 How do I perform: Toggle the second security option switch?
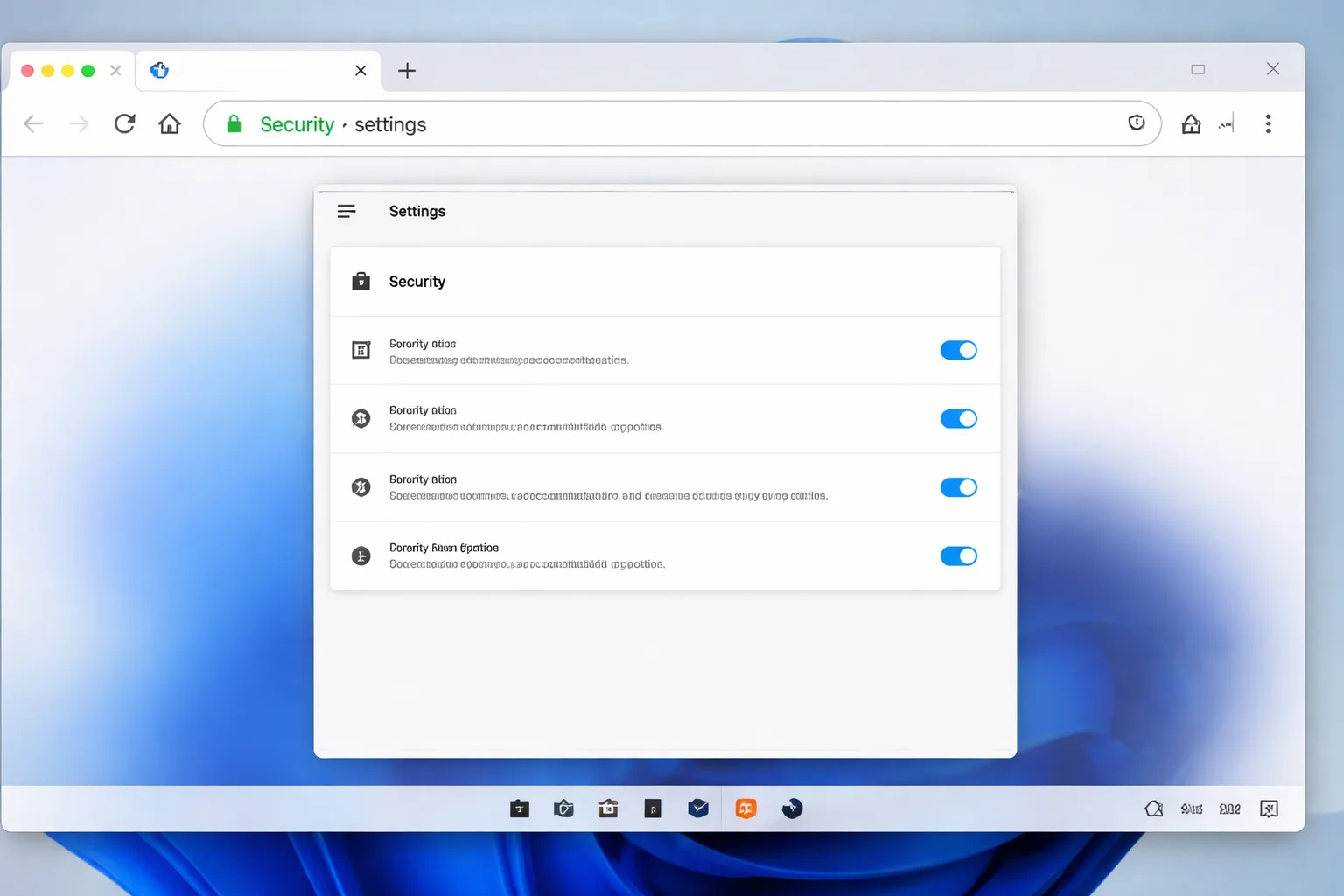tap(958, 418)
